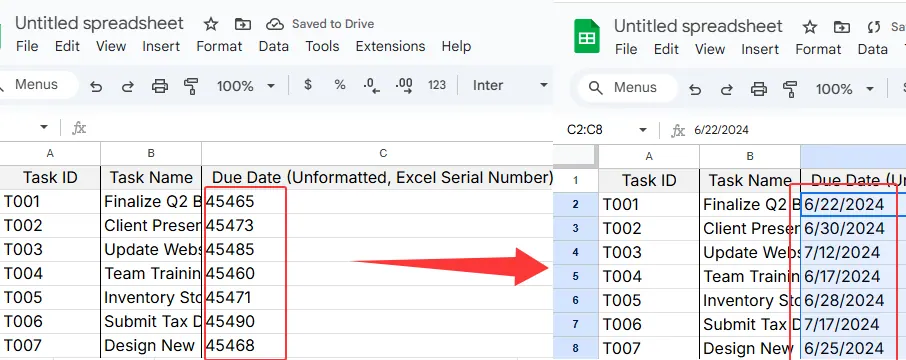Click Move to folder icon in left window
This screenshot has height=360, width=906.
click(243, 24)
